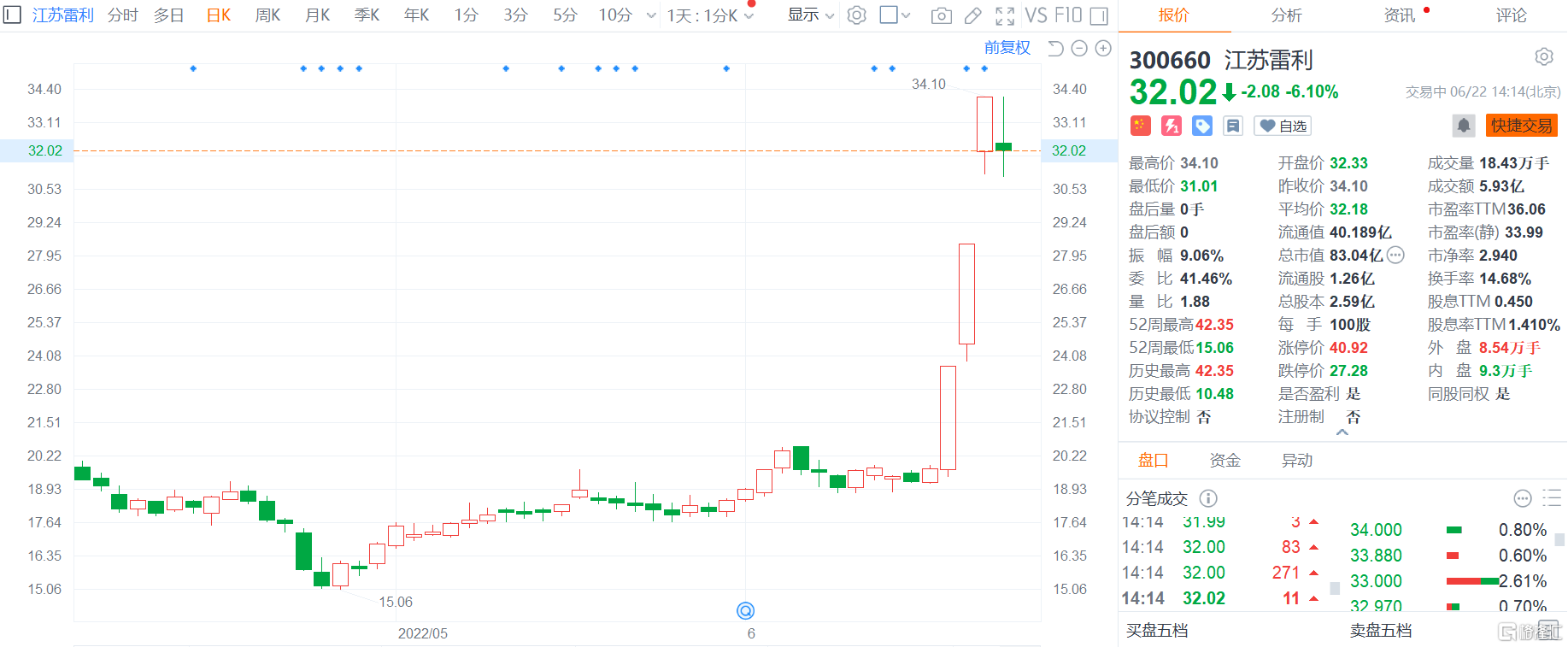Open list view icon in tick trades header
Screen dimensions: 1568x647
pyautogui.click(x=1552, y=498)
